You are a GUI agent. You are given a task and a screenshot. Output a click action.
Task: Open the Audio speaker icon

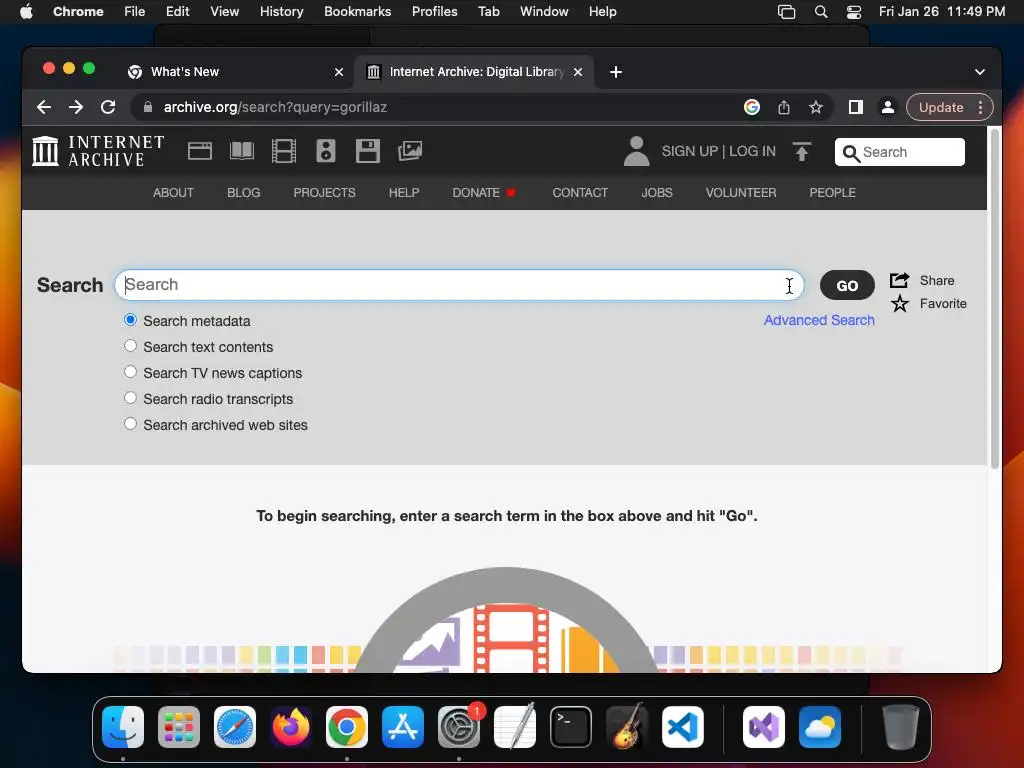326,151
